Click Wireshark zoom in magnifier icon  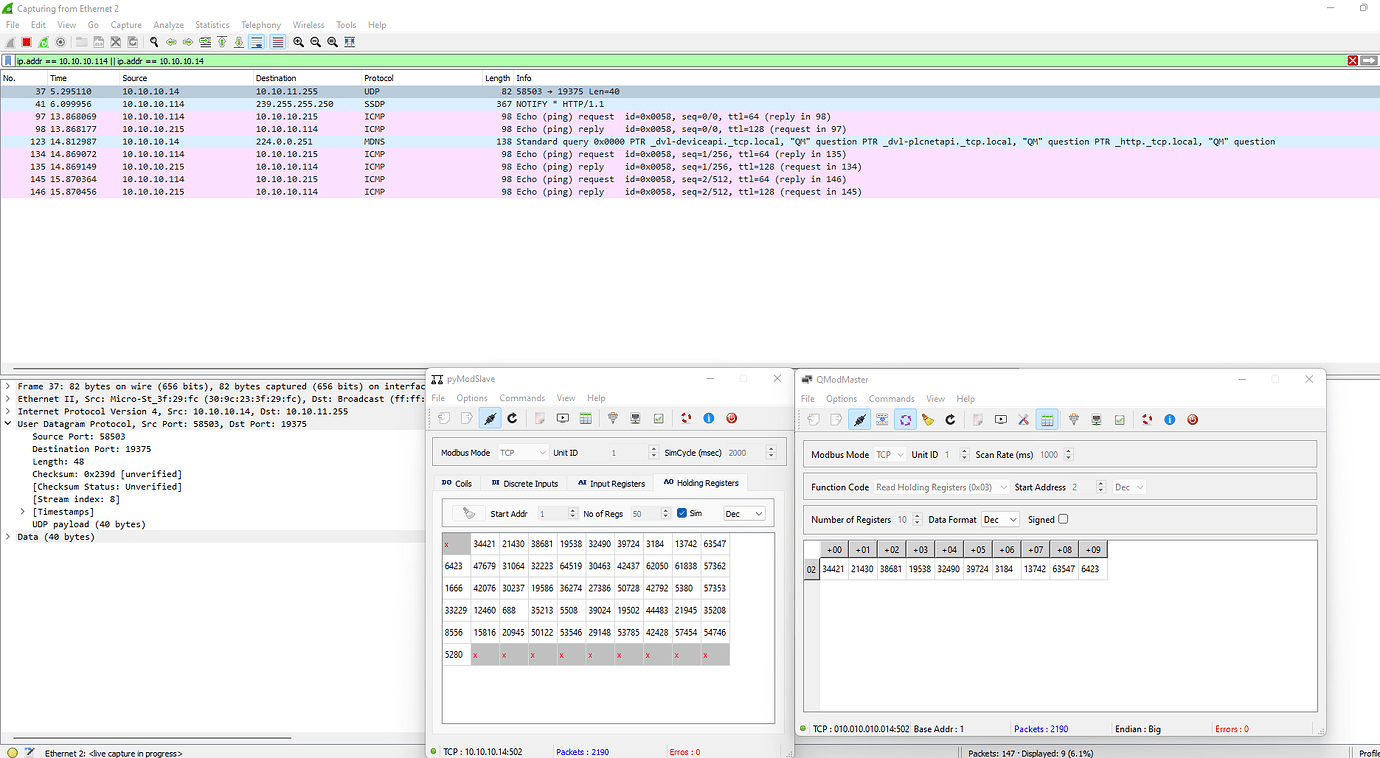(298, 42)
